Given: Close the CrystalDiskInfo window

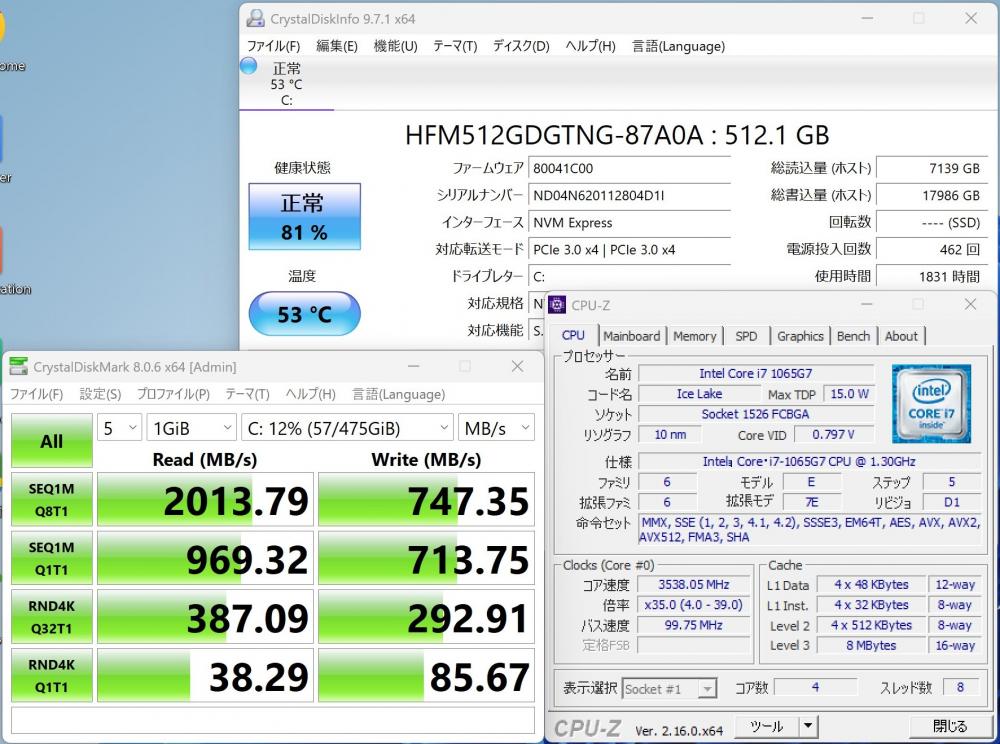Looking at the screenshot, I should [971, 18].
